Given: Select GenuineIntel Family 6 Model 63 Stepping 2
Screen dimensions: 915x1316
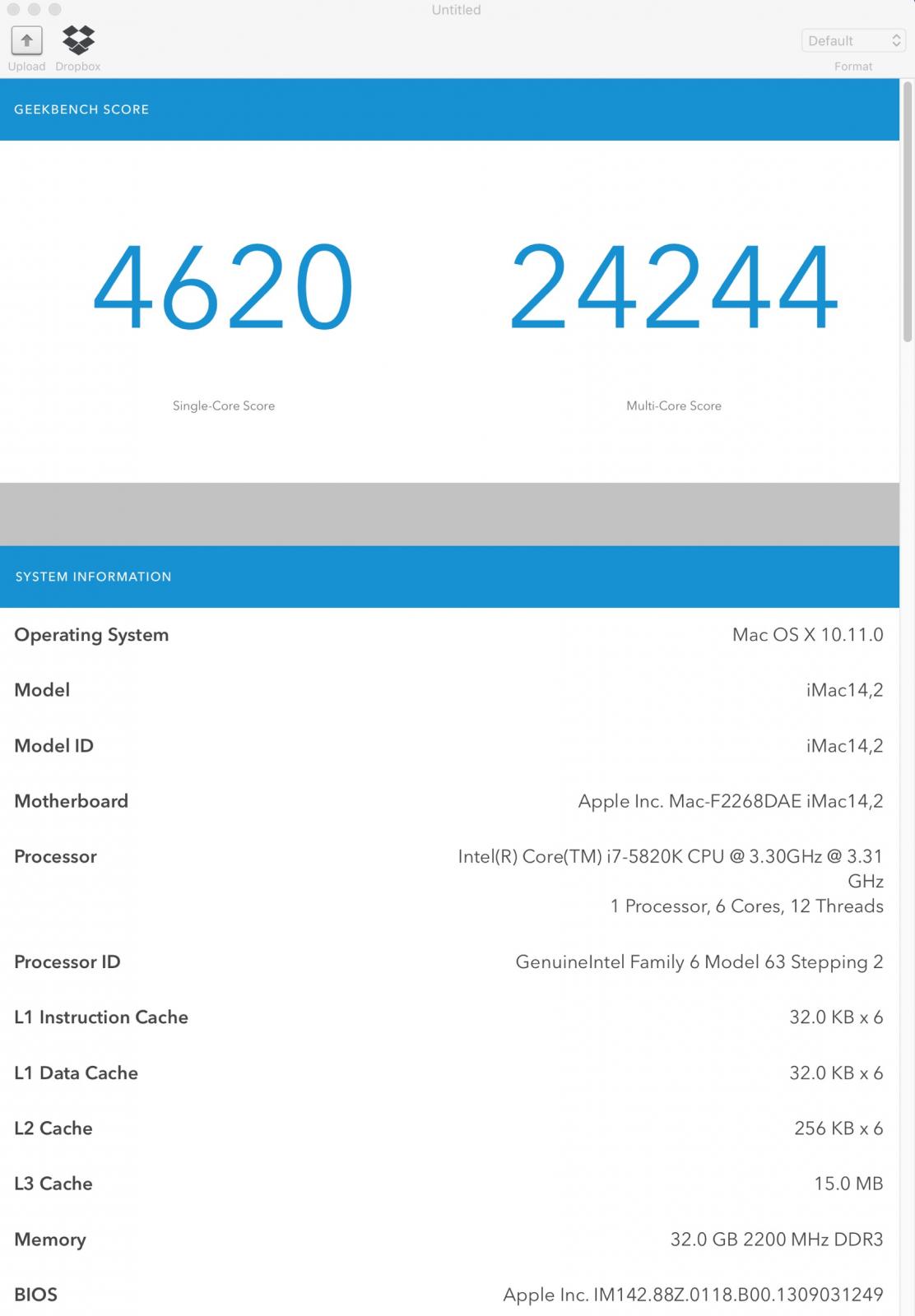Looking at the screenshot, I should click(699, 962).
